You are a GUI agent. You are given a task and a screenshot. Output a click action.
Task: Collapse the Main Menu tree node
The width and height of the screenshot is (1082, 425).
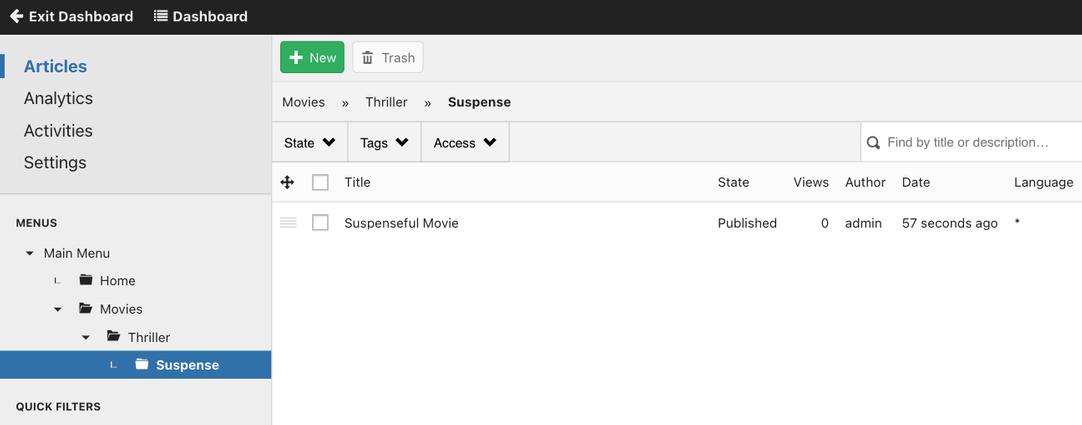click(29, 253)
